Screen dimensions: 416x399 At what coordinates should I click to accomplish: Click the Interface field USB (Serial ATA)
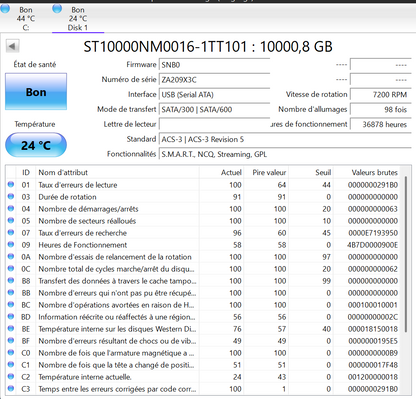pos(215,95)
